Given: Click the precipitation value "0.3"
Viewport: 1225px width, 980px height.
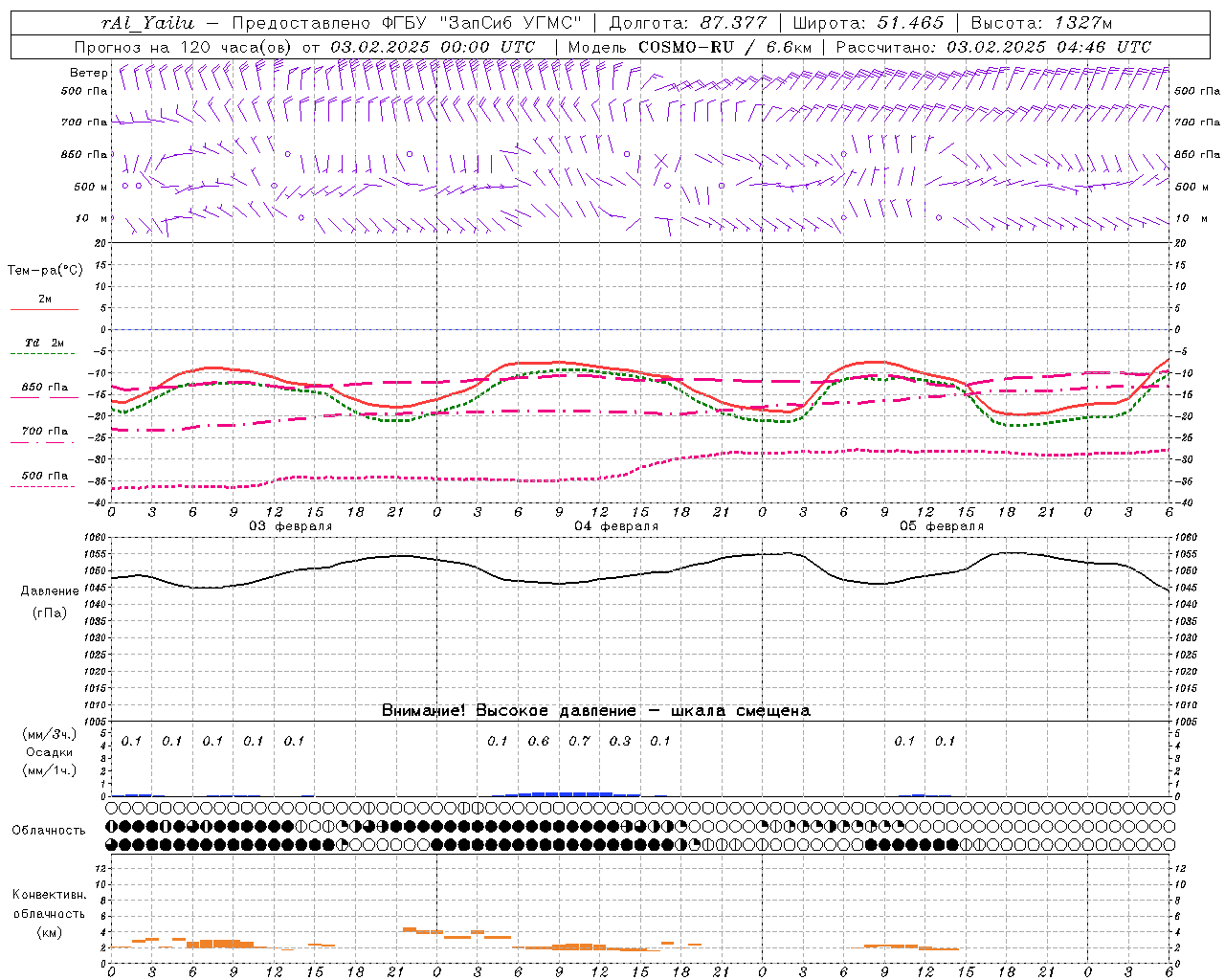Looking at the screenshot, I should tap(620, 742).
